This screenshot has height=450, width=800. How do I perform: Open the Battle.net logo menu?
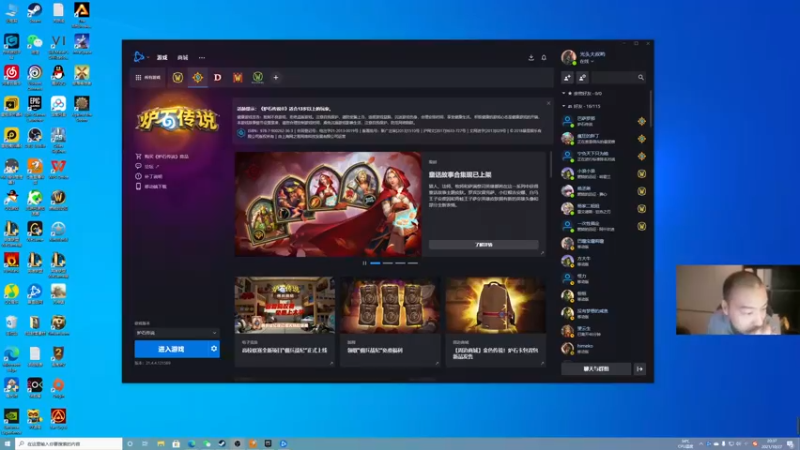coord(139,57)
